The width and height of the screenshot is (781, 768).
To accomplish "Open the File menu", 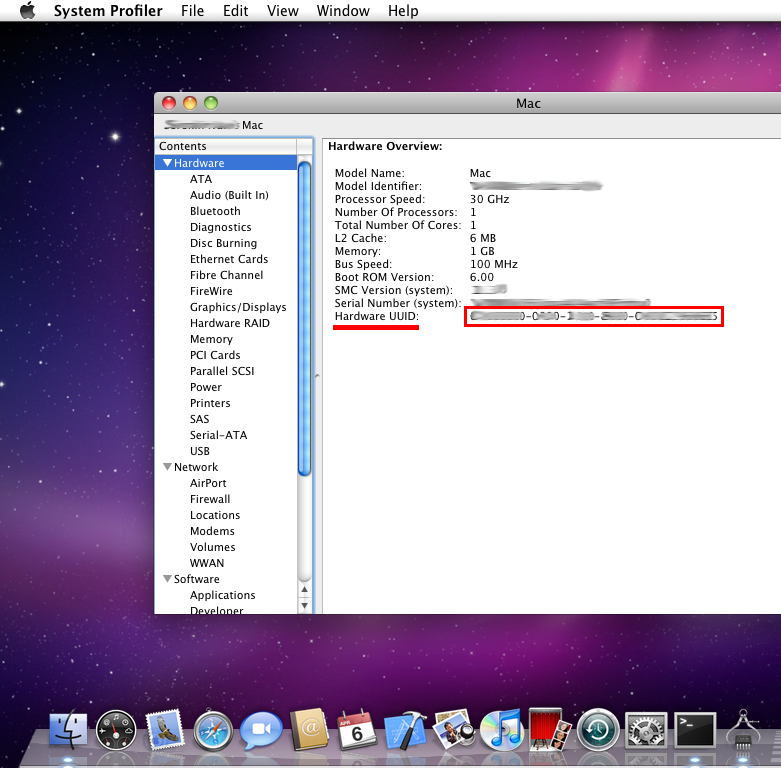I will point(192,10).
